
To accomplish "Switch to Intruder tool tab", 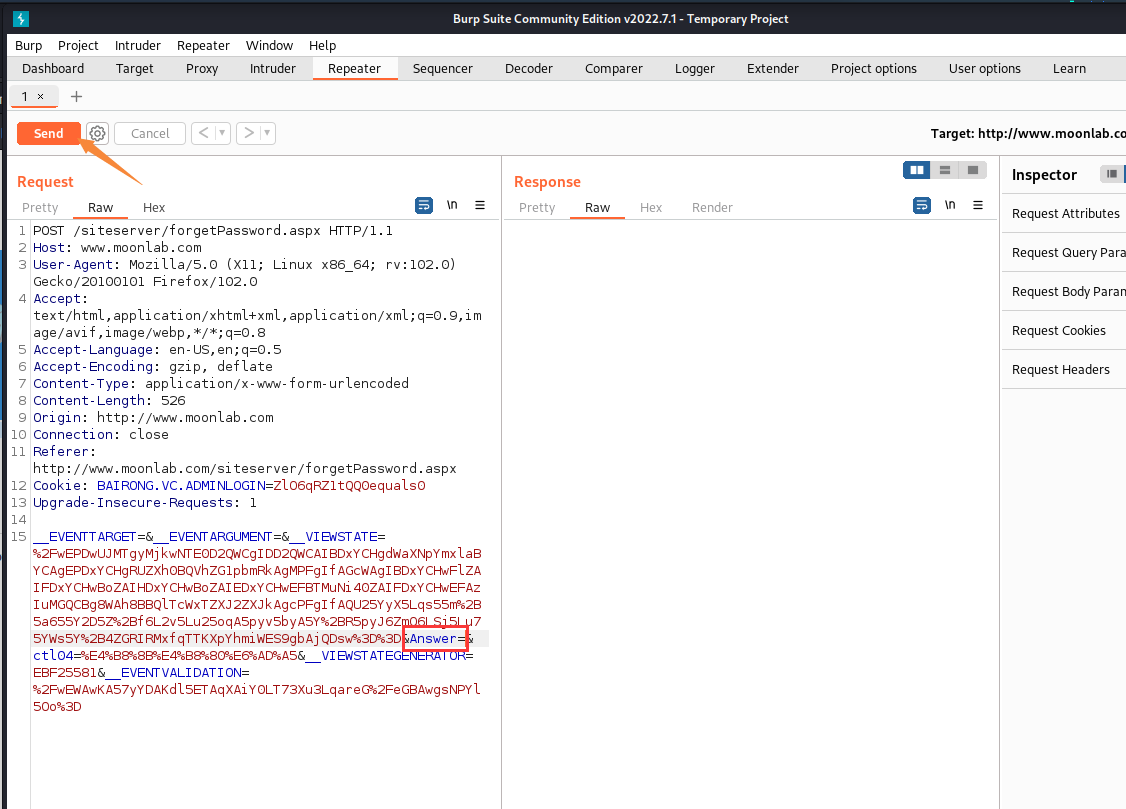I will tap(272, 68).
